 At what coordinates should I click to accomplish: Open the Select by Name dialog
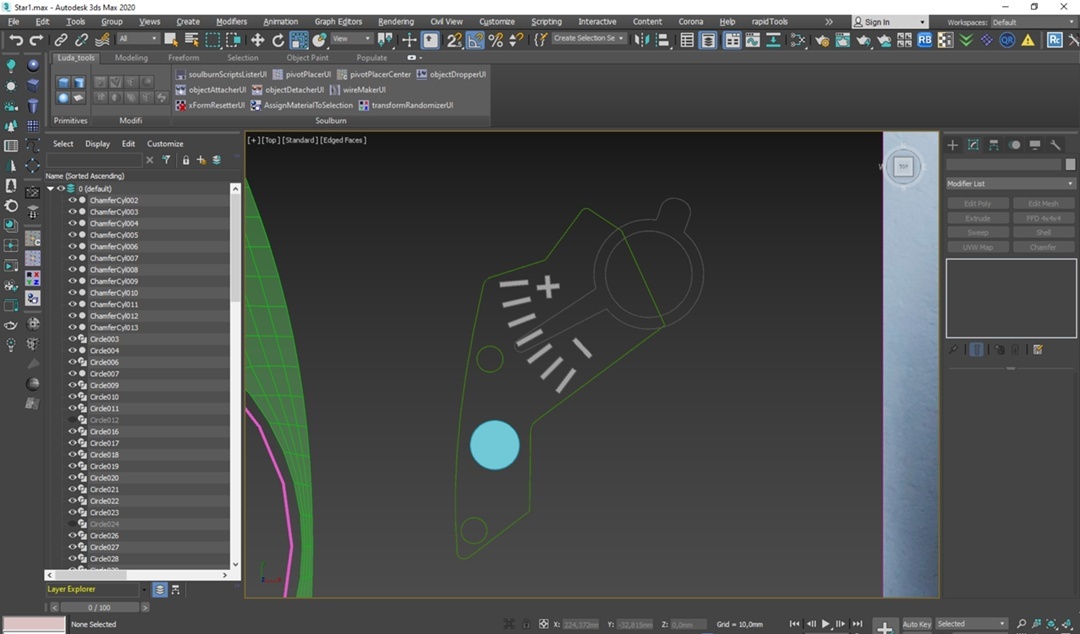click(191, 40)
